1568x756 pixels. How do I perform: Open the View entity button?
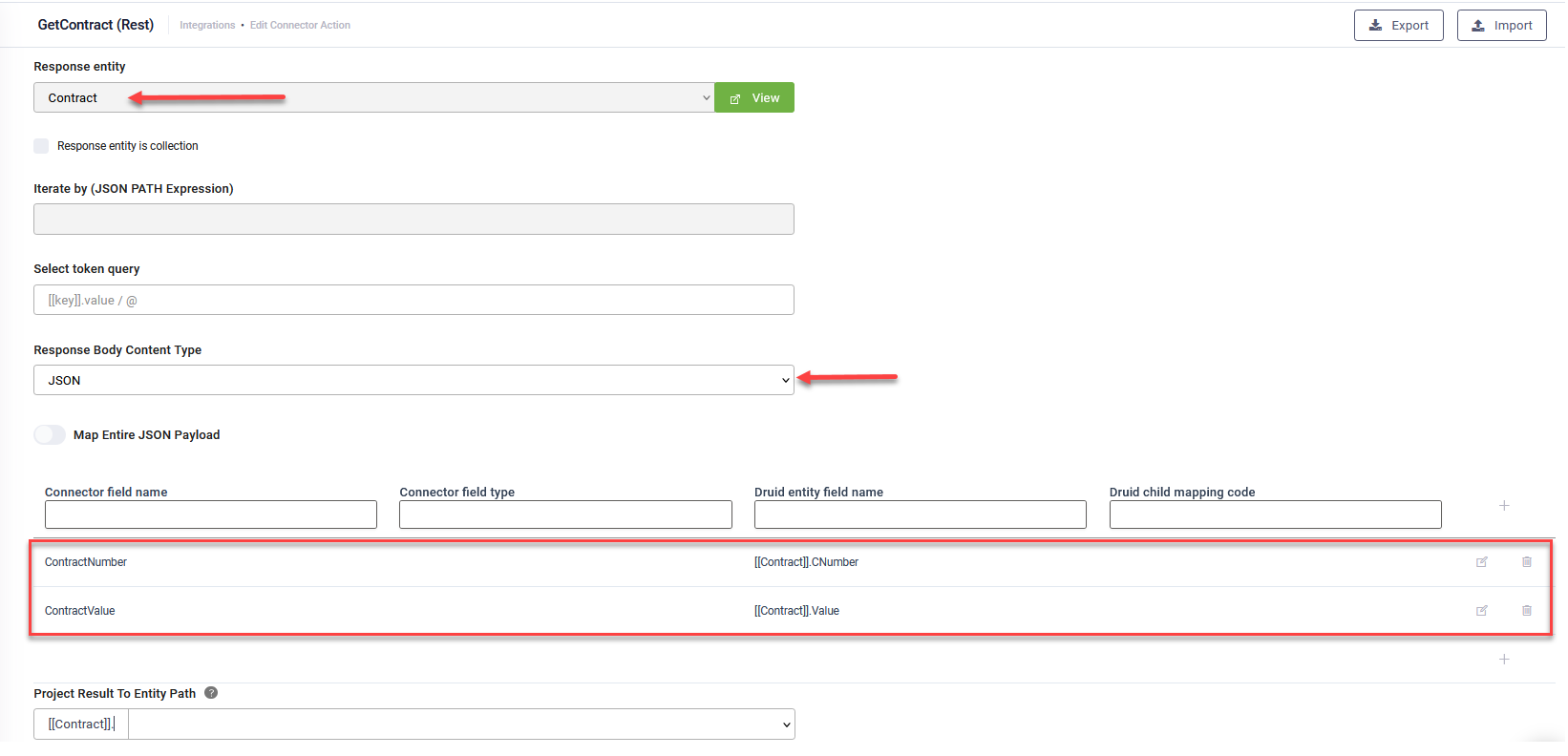[x=754, y=97]
